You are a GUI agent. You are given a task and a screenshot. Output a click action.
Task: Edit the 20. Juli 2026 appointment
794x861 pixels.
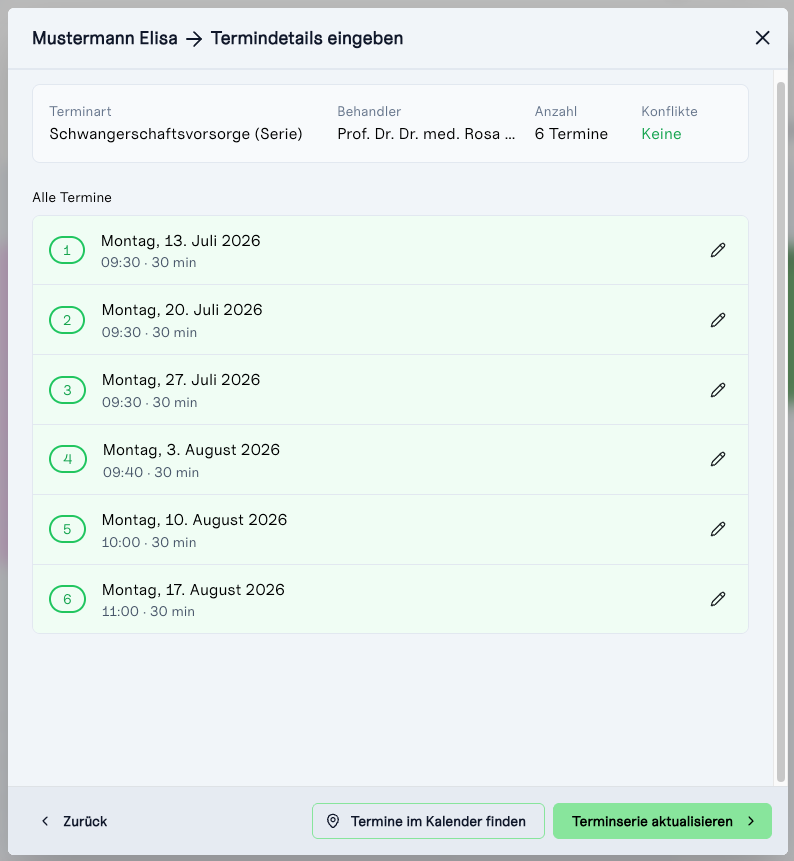(x=718, y=320)
